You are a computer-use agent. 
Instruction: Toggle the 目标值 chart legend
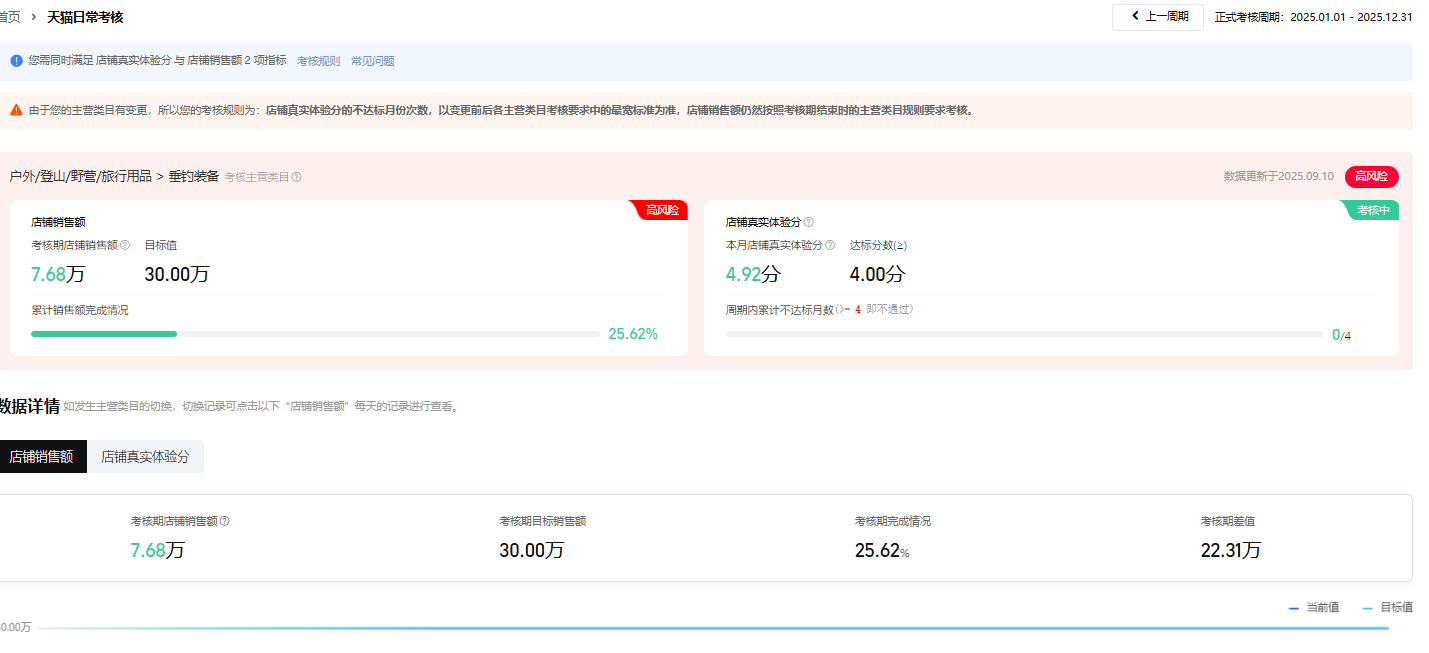1387,607
